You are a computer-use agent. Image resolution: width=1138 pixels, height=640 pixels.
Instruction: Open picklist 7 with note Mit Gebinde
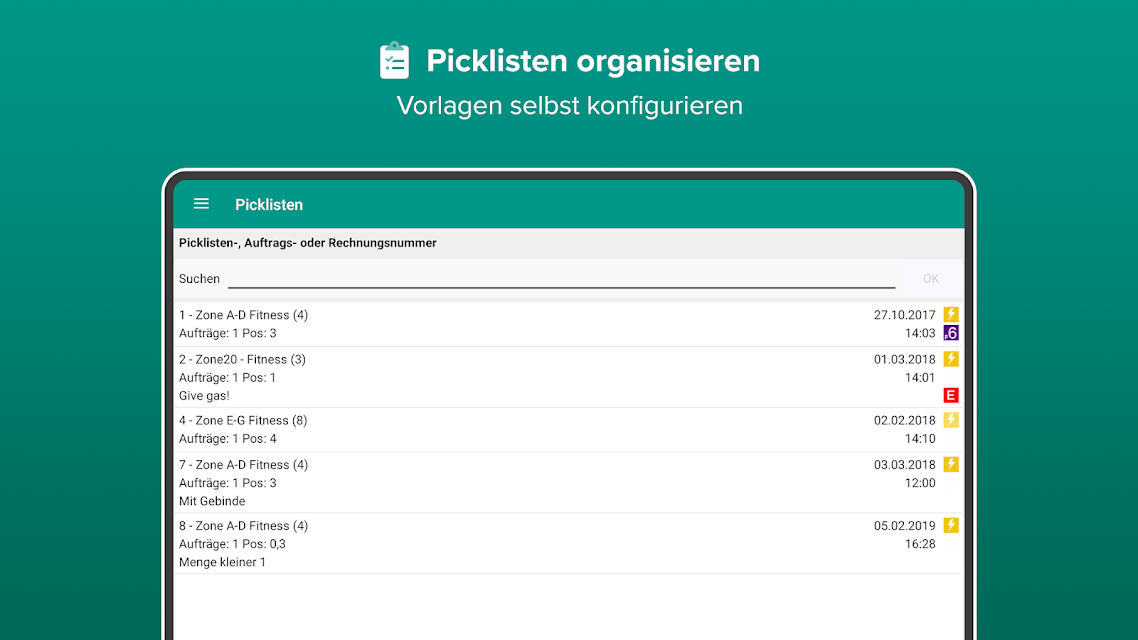tap(569, 483)
